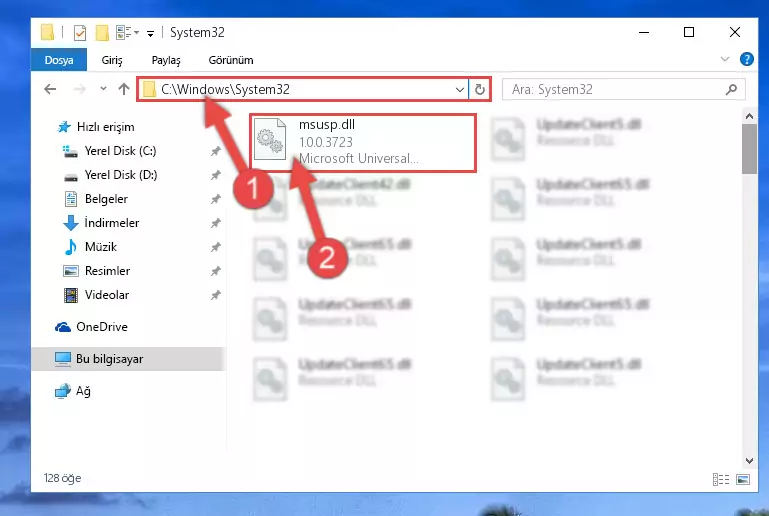This screenshot has width=769, height=516.
Task: Open Videolar folder in sidebar
Action: (107, 295)
